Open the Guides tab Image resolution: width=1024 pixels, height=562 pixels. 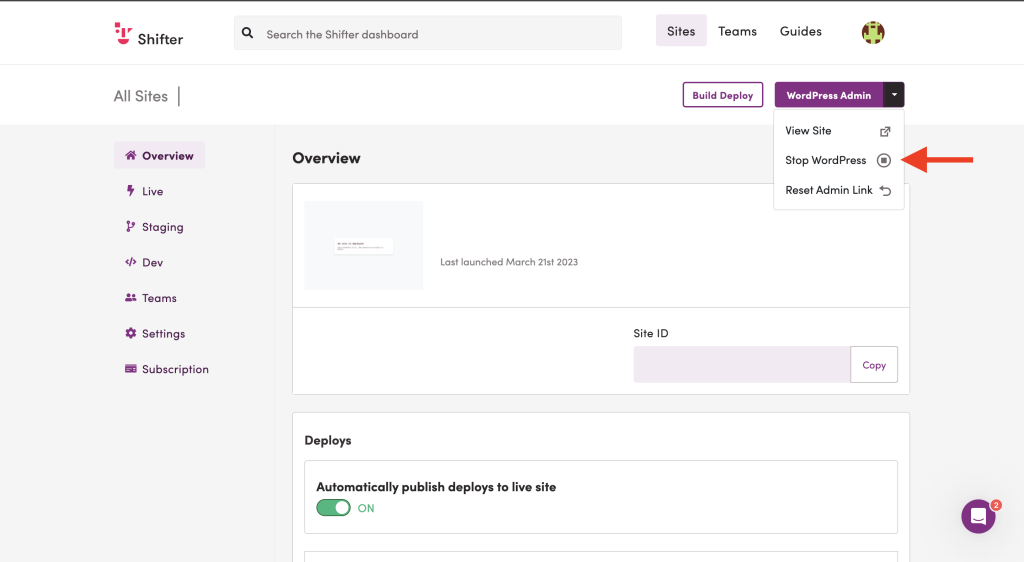click(x=801, y=31)
